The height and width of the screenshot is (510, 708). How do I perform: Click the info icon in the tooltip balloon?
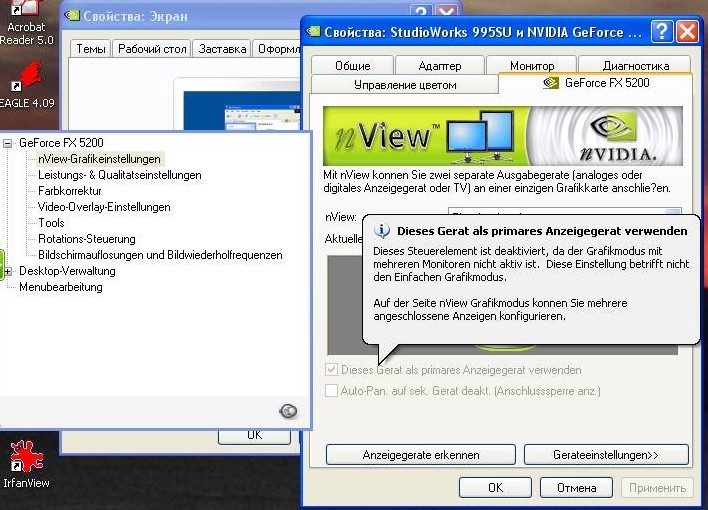click(382, 231)
